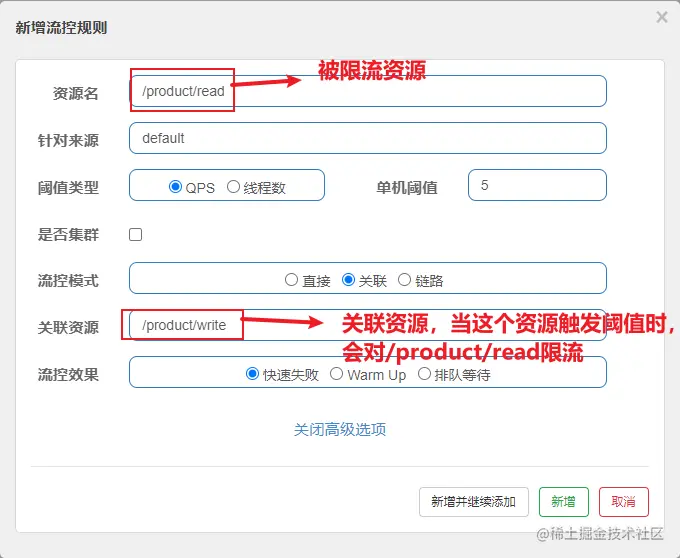
Task: Click the 新增流控规则 dialog title
Action: (x=61, y=28)
